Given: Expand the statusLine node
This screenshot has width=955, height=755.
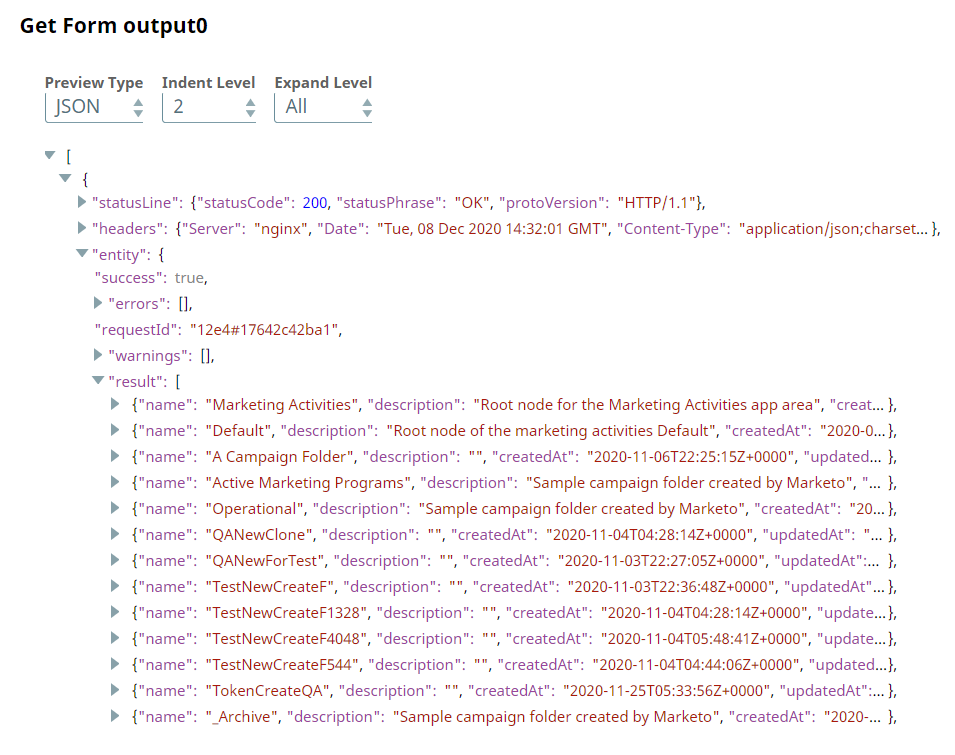Looking at the screenshot, I should [82, 202].
